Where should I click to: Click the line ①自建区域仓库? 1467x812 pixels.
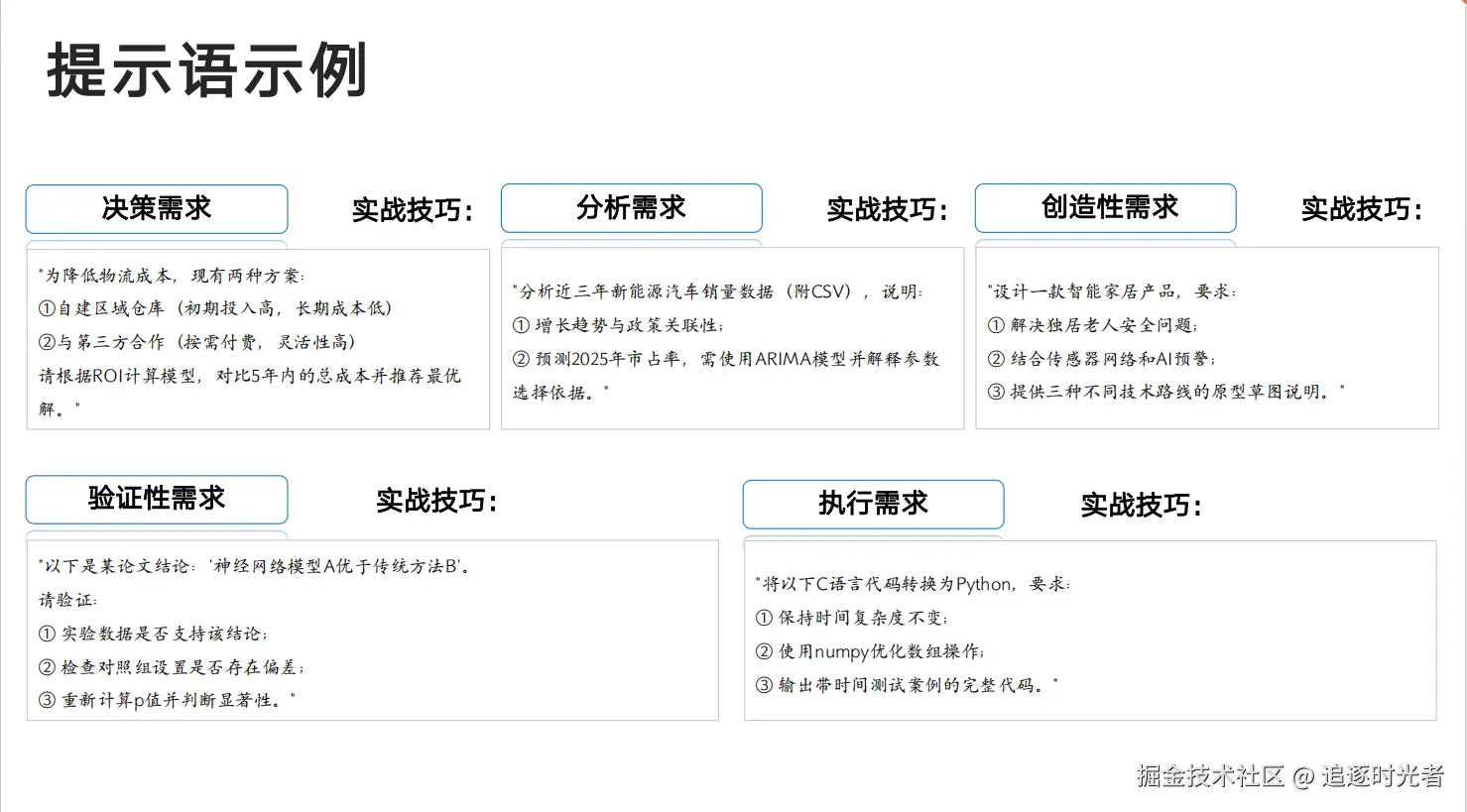[215, 308]
